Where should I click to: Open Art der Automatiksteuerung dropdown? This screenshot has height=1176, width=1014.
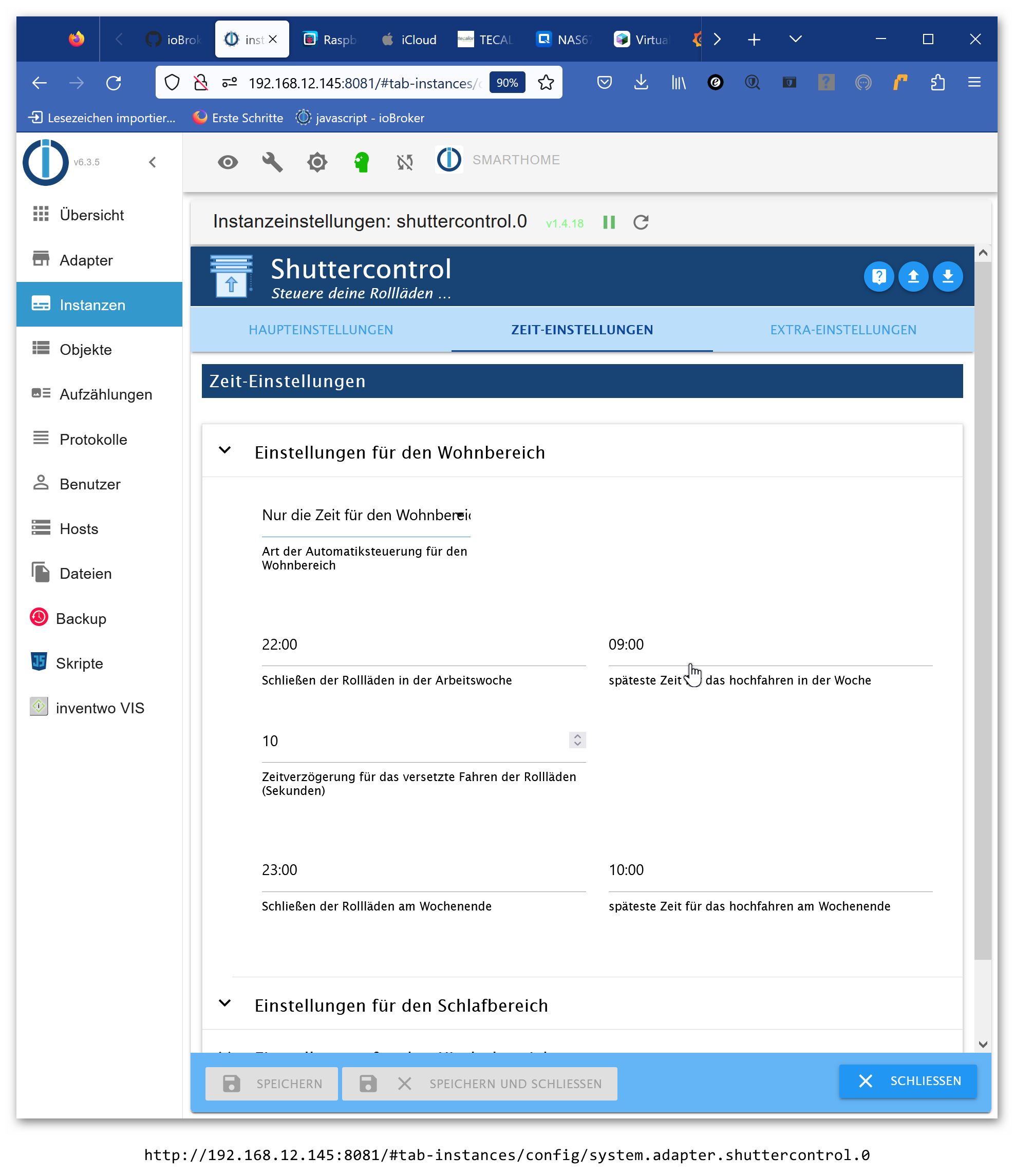[366, 516]
